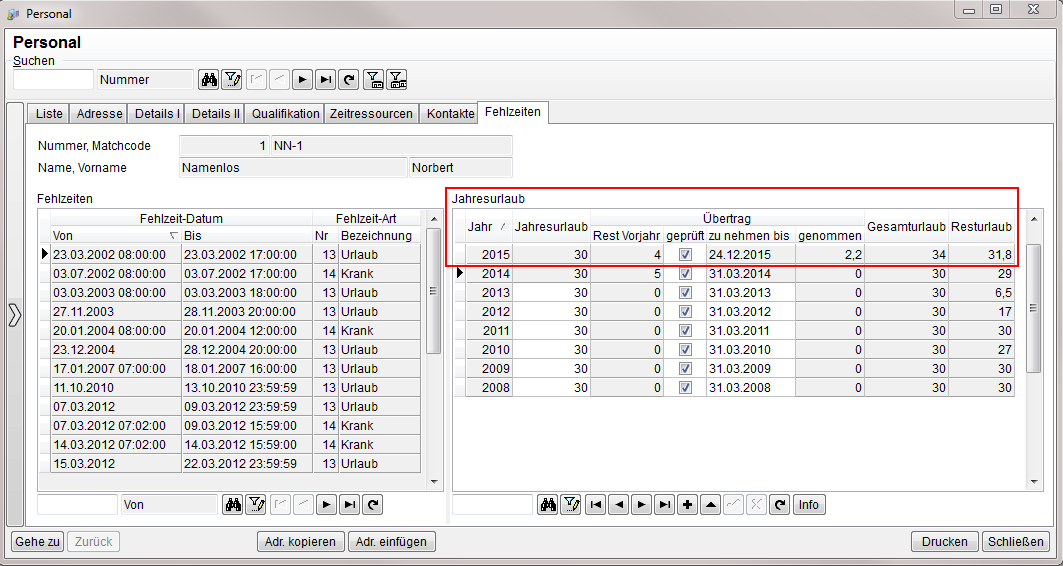1063x566 pixels.
Task: Sort Fehlzeiten by Von column header
Action: [x=110, y=236]
